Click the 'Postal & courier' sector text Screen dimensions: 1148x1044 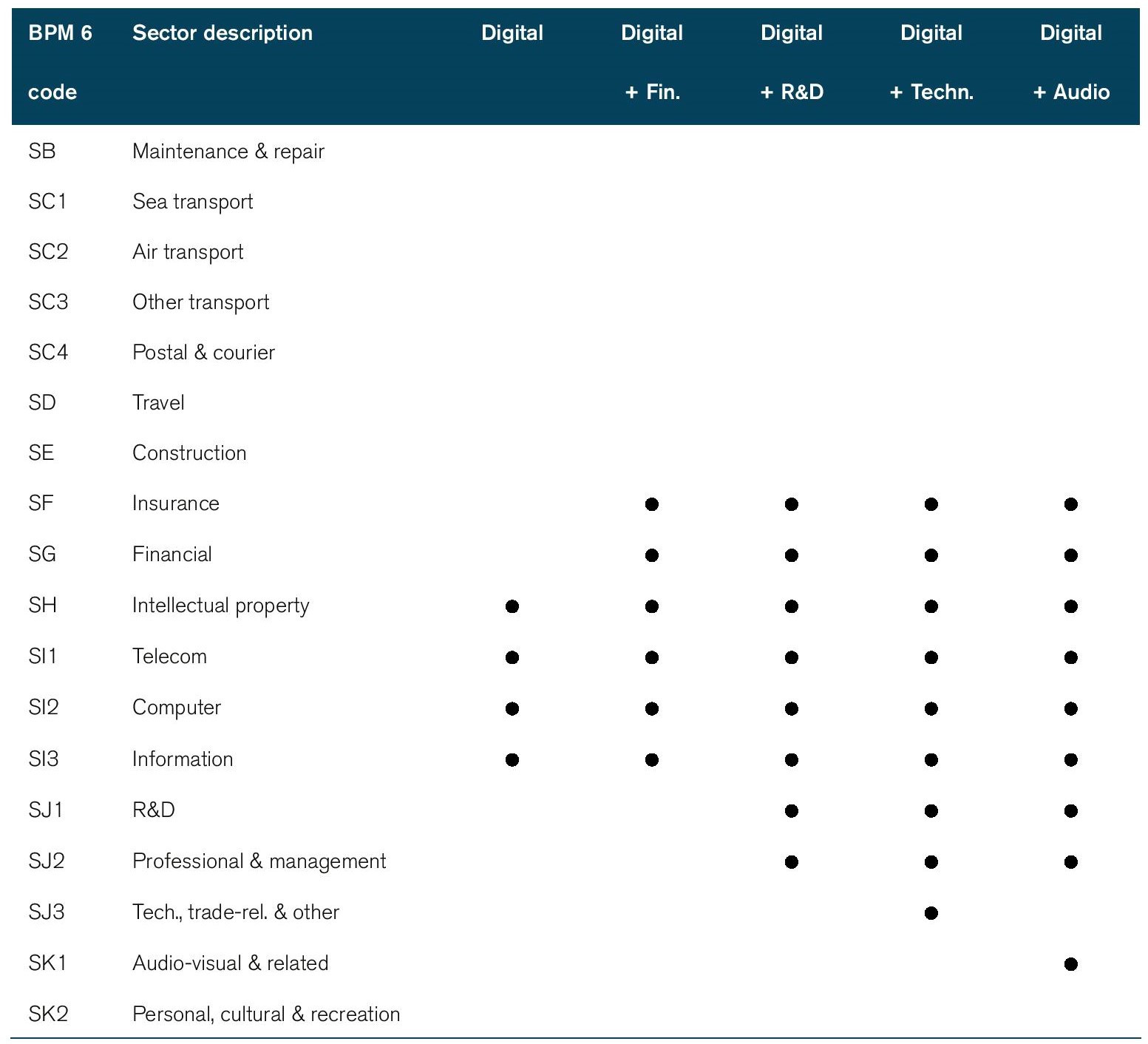click(x=203, y=353)
